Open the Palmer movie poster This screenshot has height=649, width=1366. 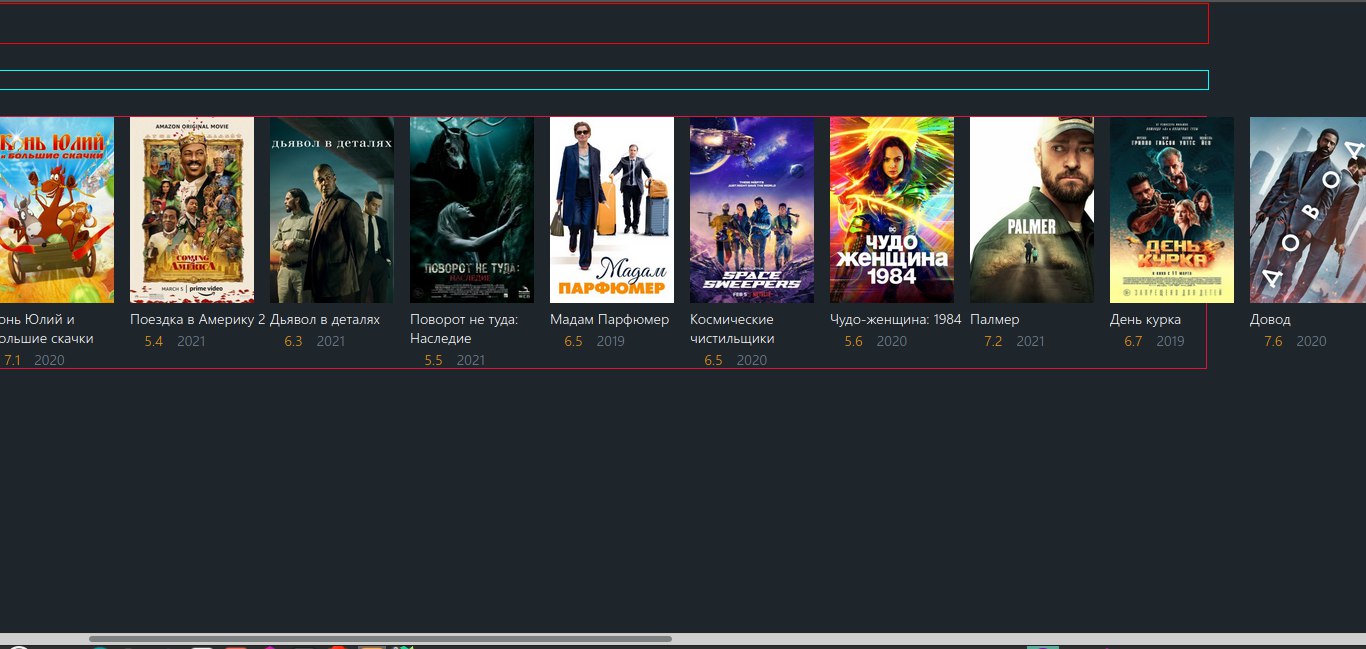pos(1032,210)
